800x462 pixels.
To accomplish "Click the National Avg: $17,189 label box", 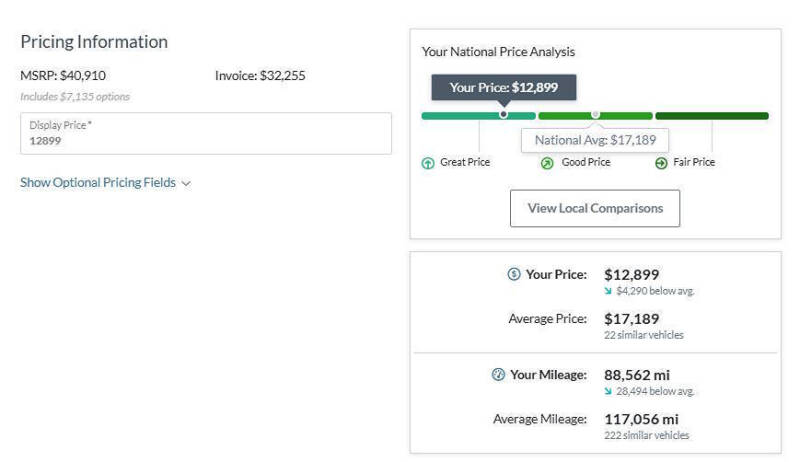I will [x=595, y=140].
